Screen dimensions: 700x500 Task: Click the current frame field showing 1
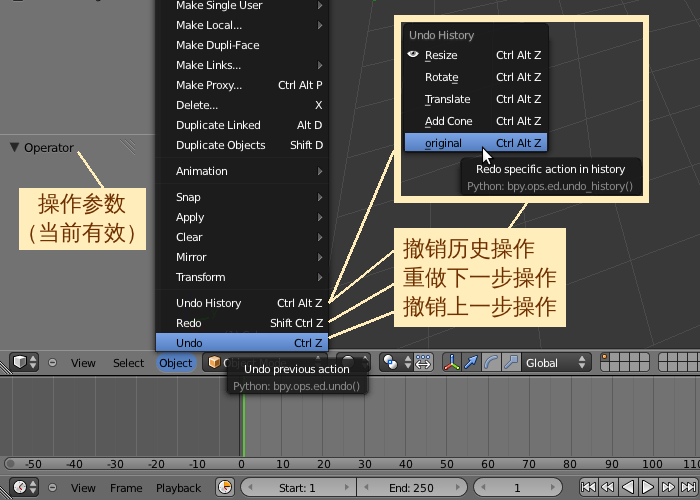point(517,488)
